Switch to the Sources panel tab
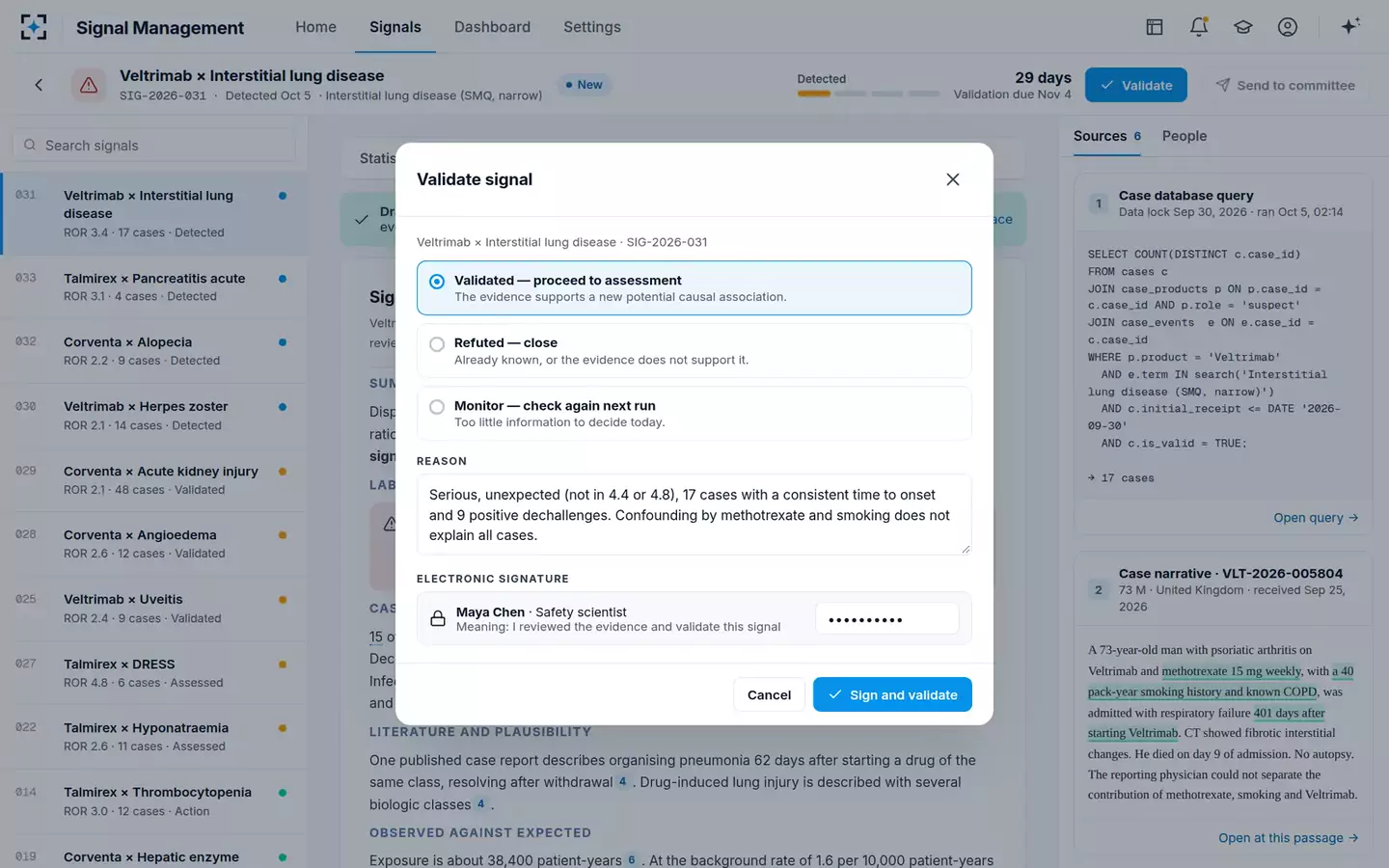Screen dimensions: 1389x868 coord(1107,136)
